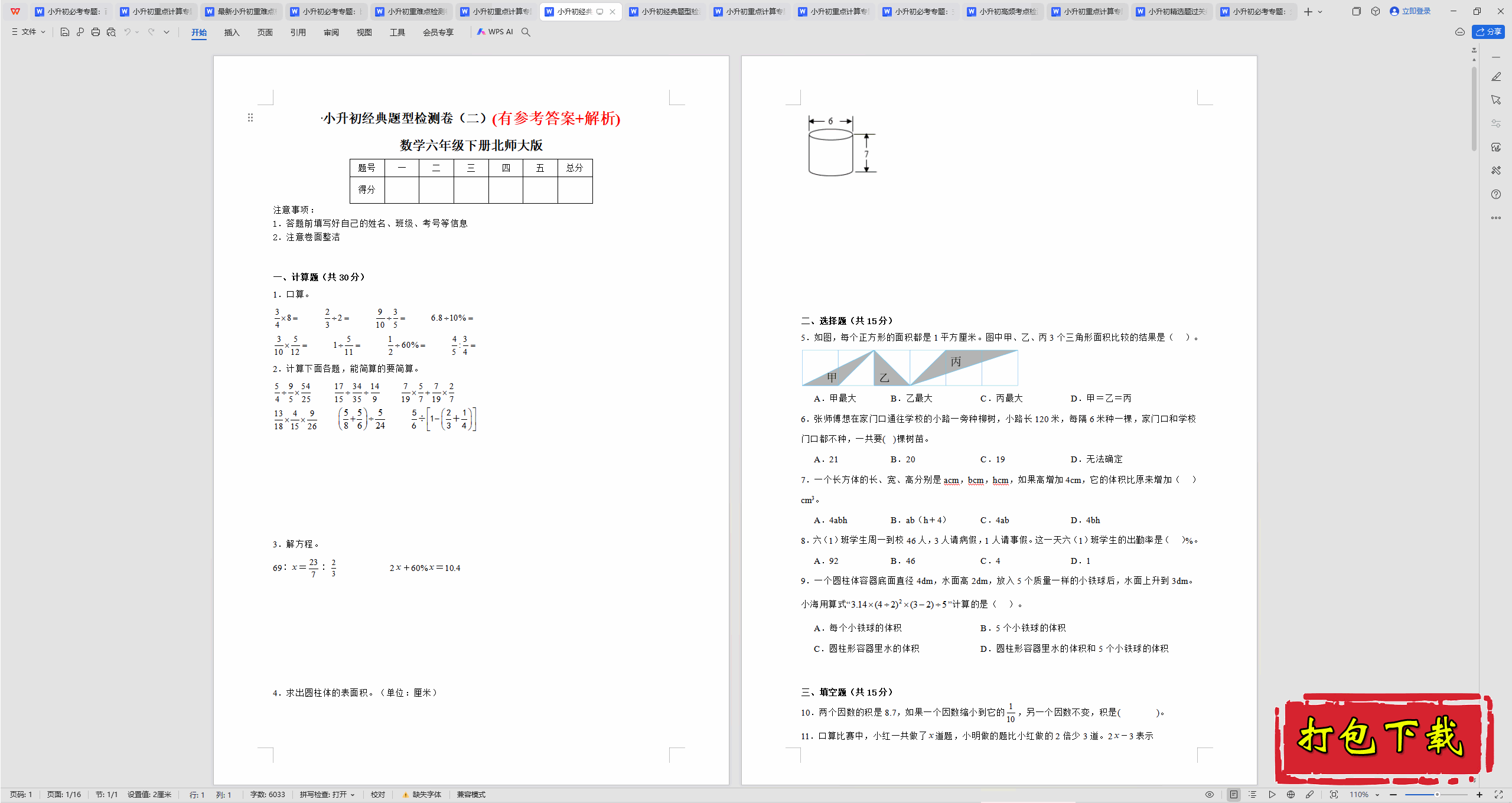Select the 插入 Insert ribbon tab
This screenshot has height=803, width=1512.
pyautogui.click(x=232, y=32)
